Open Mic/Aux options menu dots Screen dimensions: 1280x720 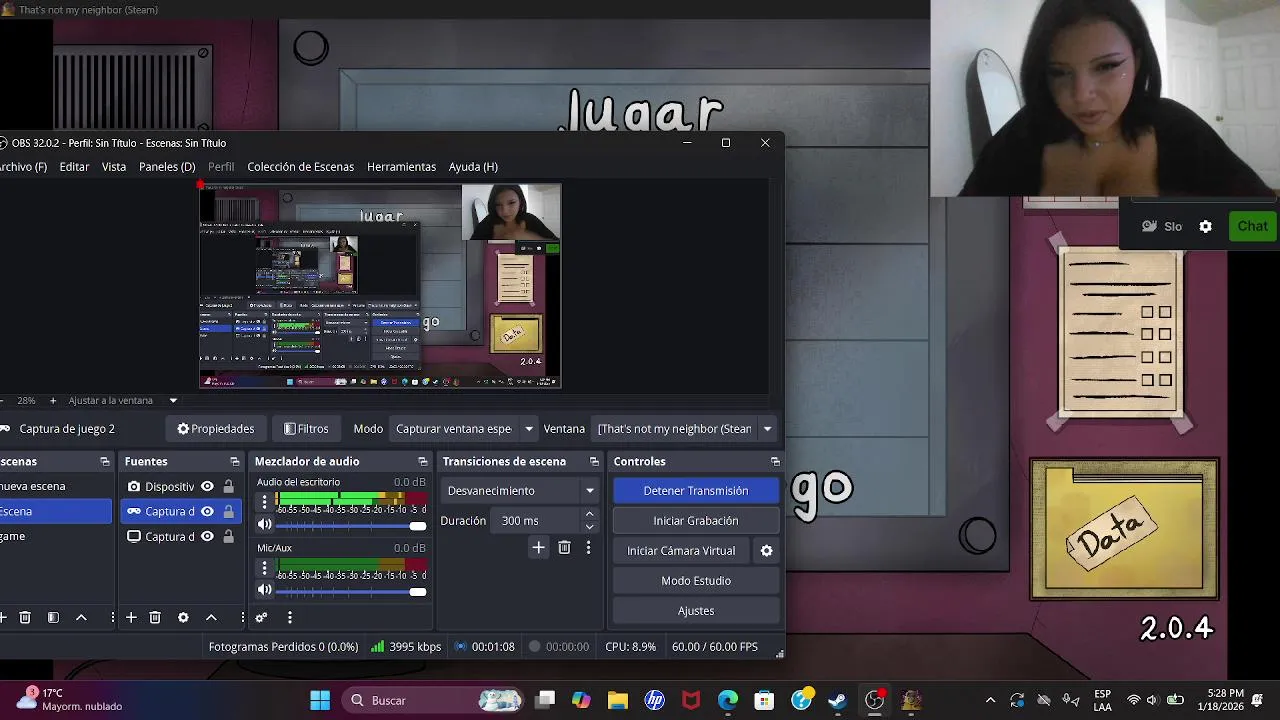(x=265, y=568)
